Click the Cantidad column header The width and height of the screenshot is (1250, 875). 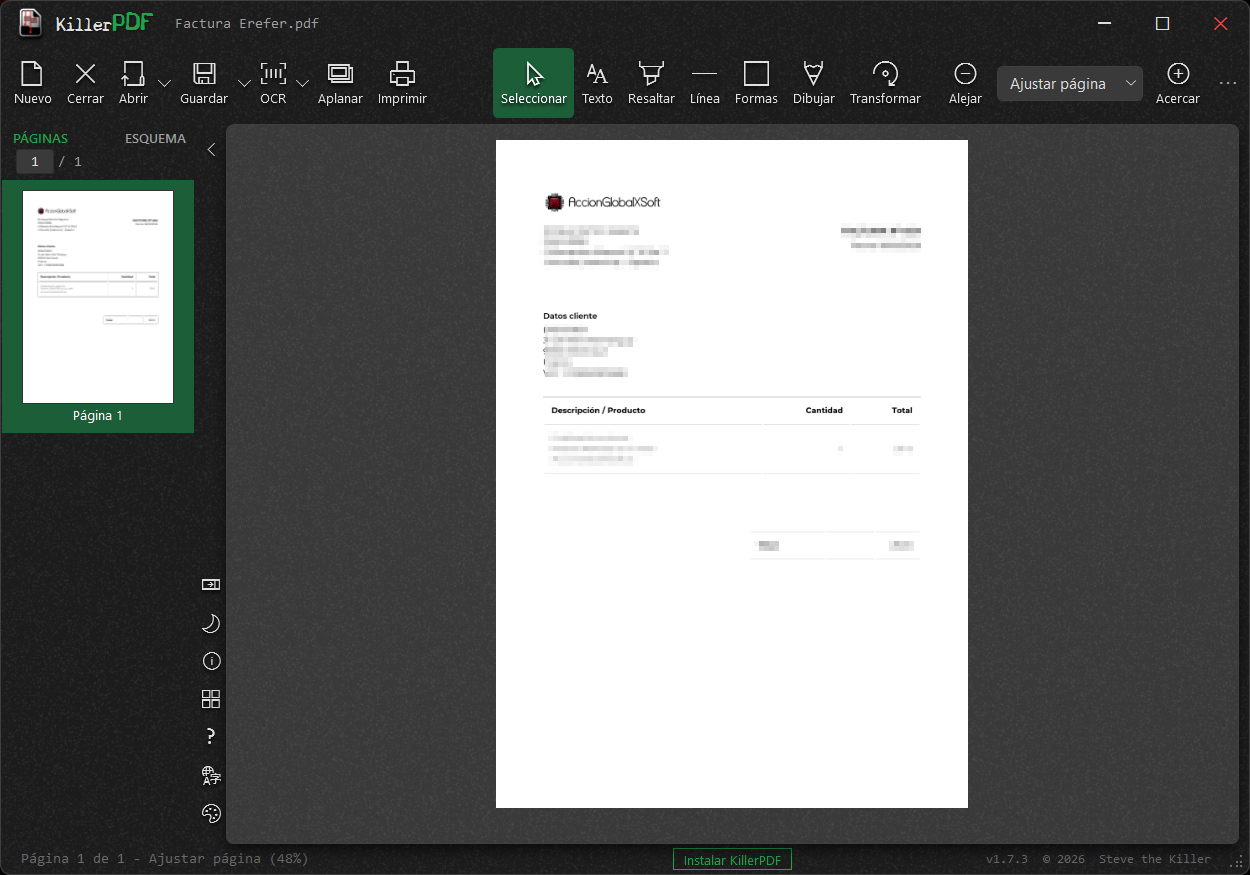[824, 410]
